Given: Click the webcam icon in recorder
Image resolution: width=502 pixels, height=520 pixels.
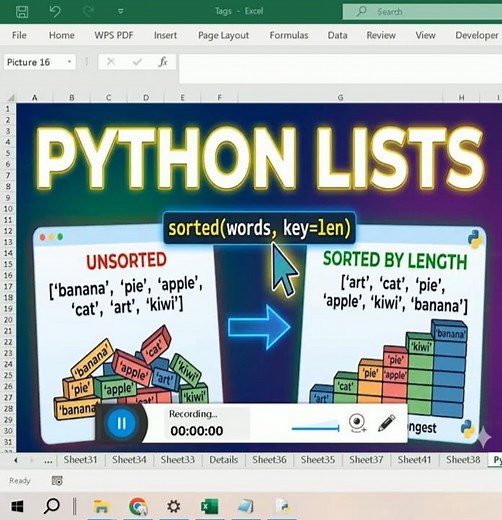Looking at the screenshot, I should coord(357,423).
